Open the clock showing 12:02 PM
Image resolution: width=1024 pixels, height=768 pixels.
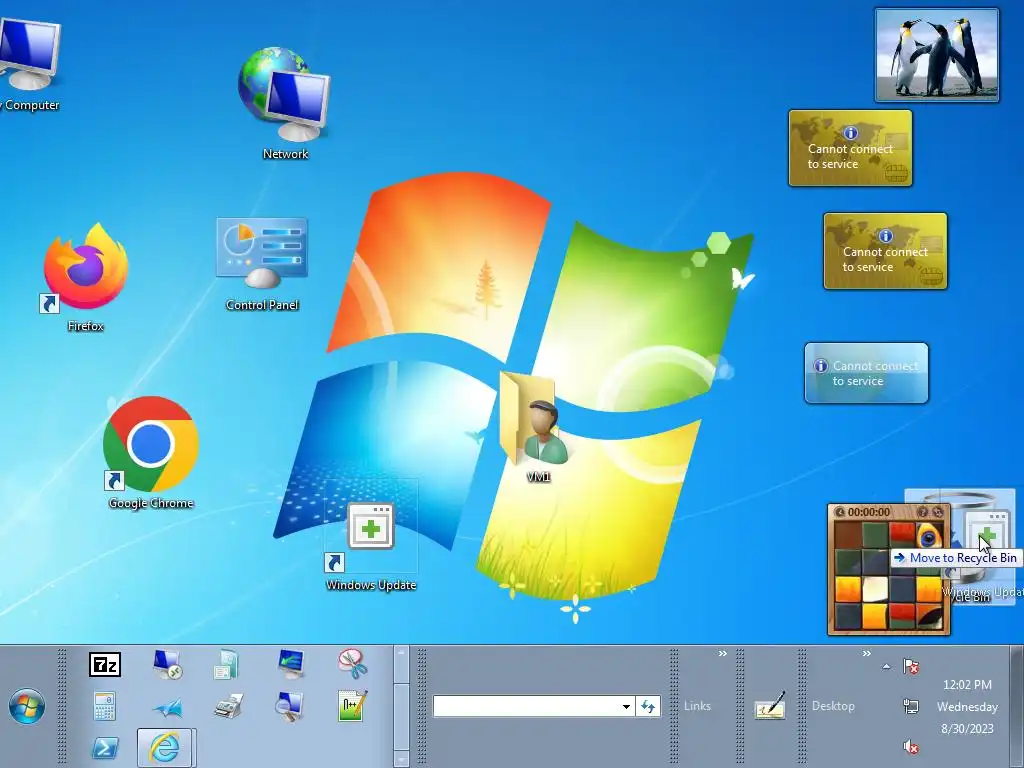(967, 684)
